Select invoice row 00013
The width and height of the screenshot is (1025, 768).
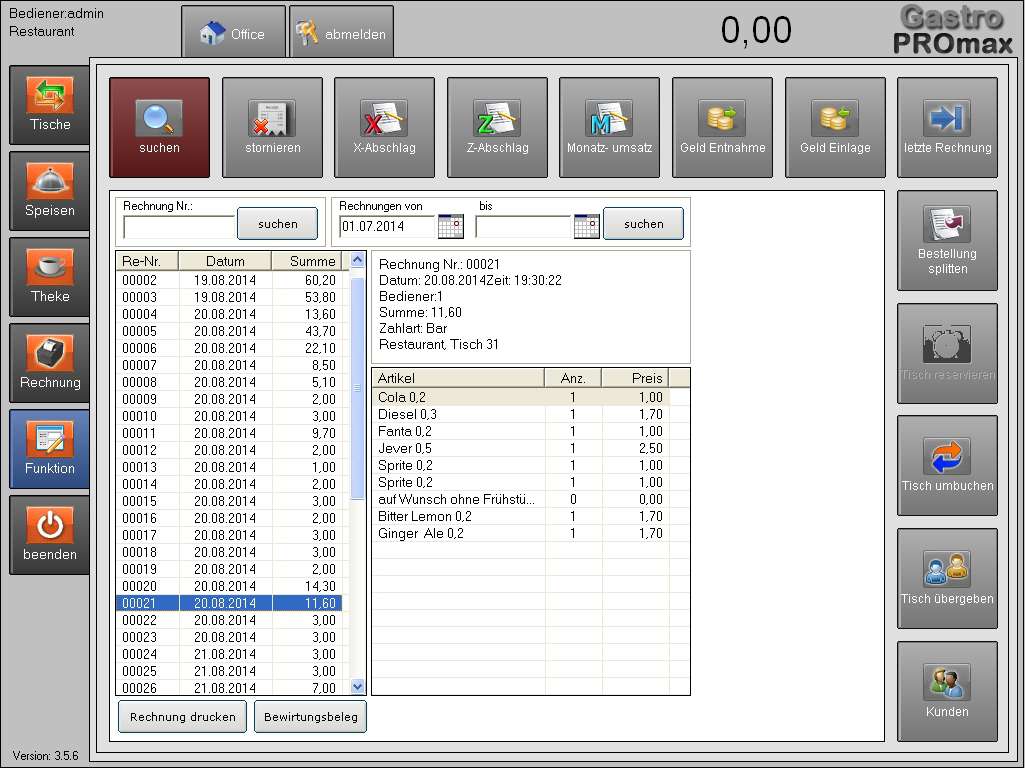pyautogui.click(x=229, y=467)
